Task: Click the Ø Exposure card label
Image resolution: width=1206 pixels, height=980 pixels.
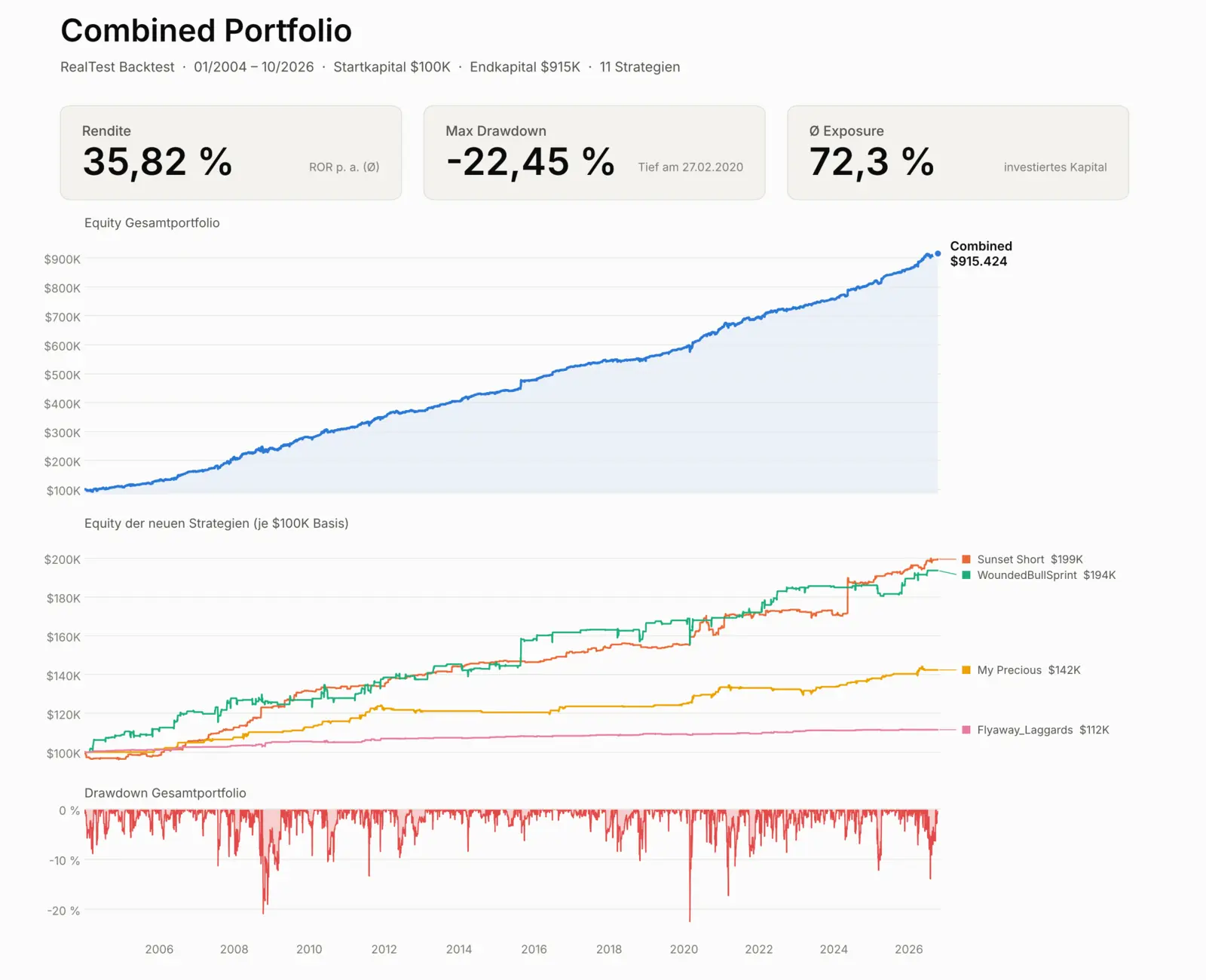Action: (846, 131)
